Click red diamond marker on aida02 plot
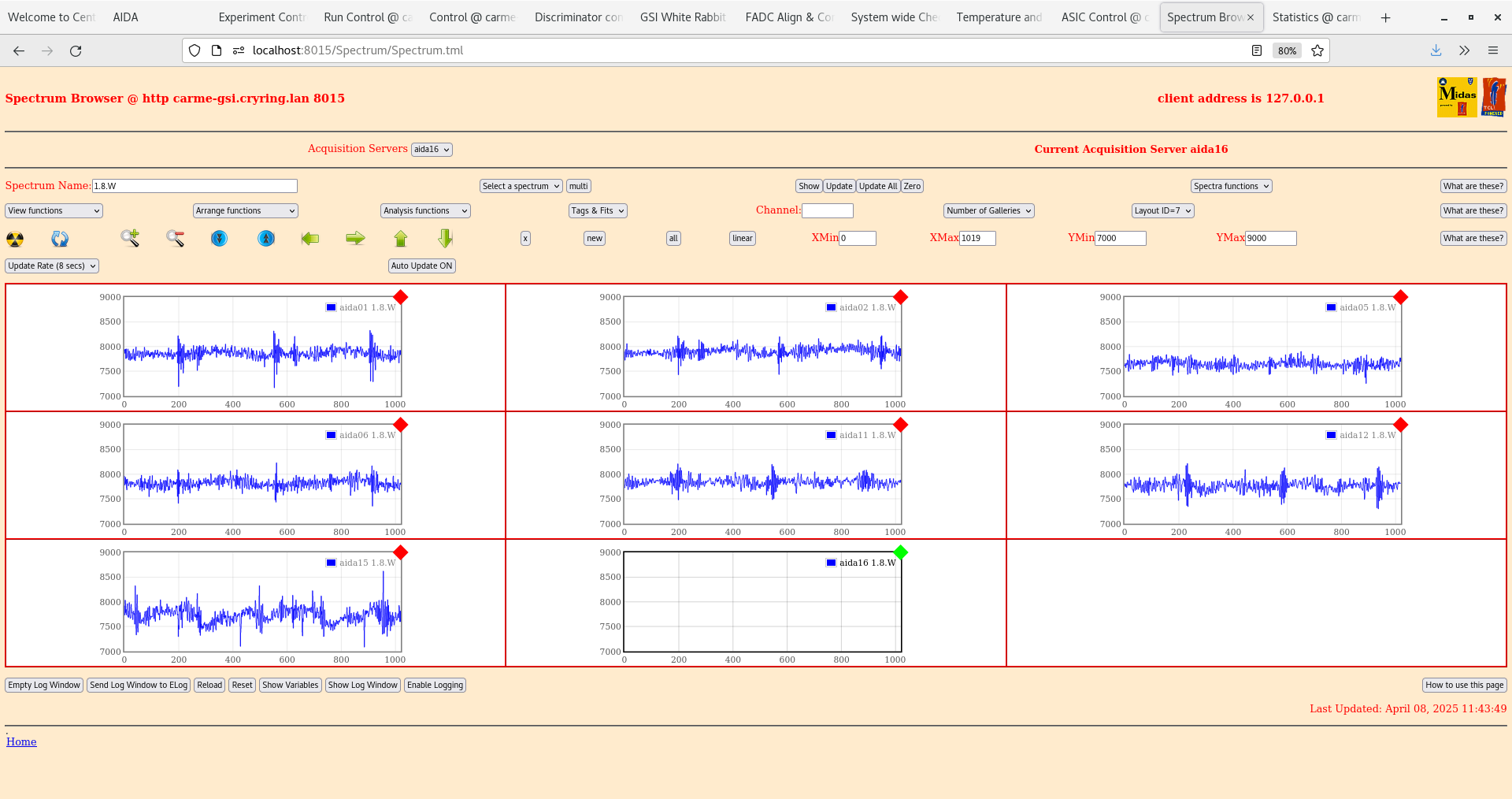1512x799 pixels. (x=901, y=297)
